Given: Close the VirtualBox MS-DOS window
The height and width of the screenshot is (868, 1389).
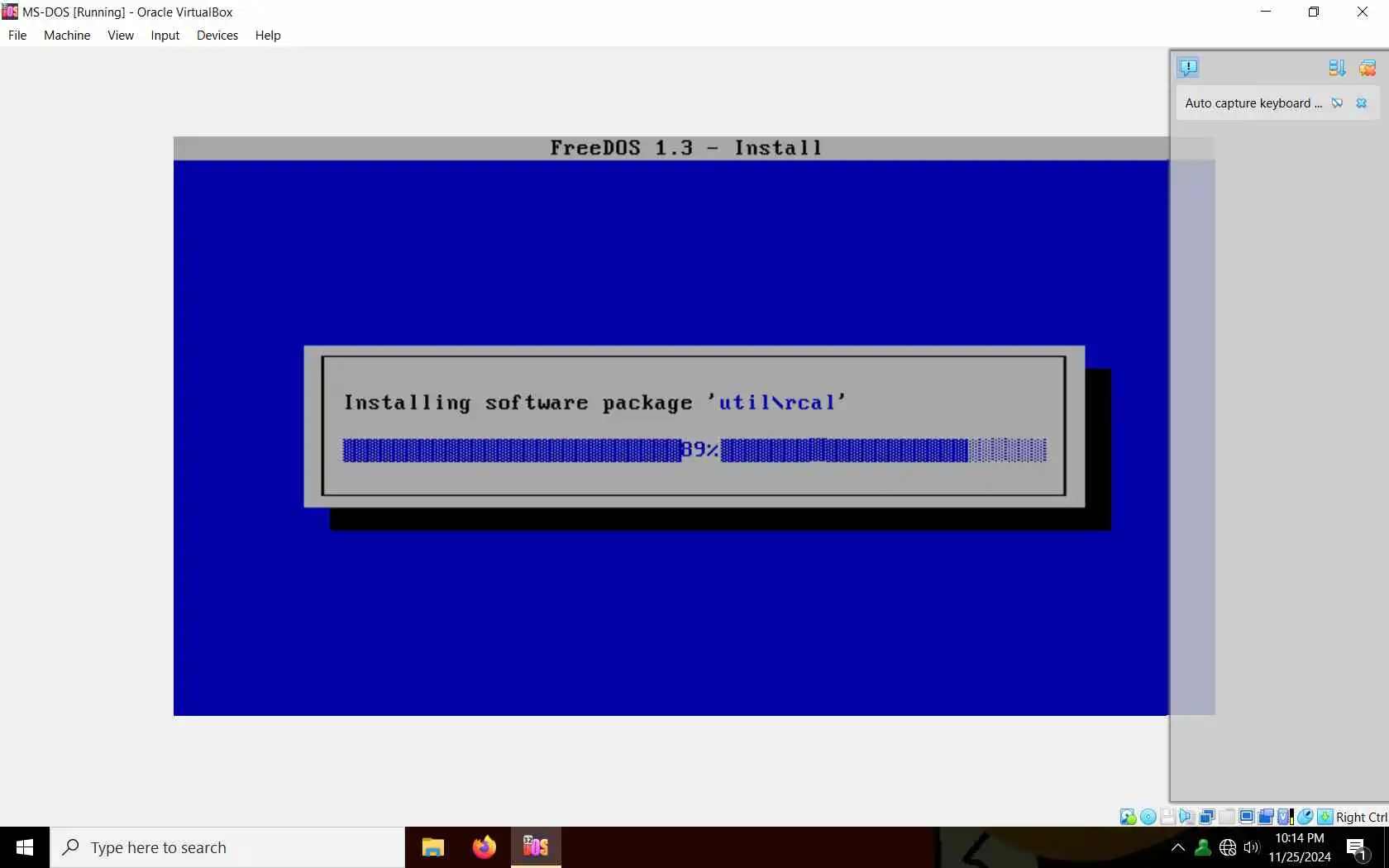Looking at the screenshot, I should click(1363, 12).
